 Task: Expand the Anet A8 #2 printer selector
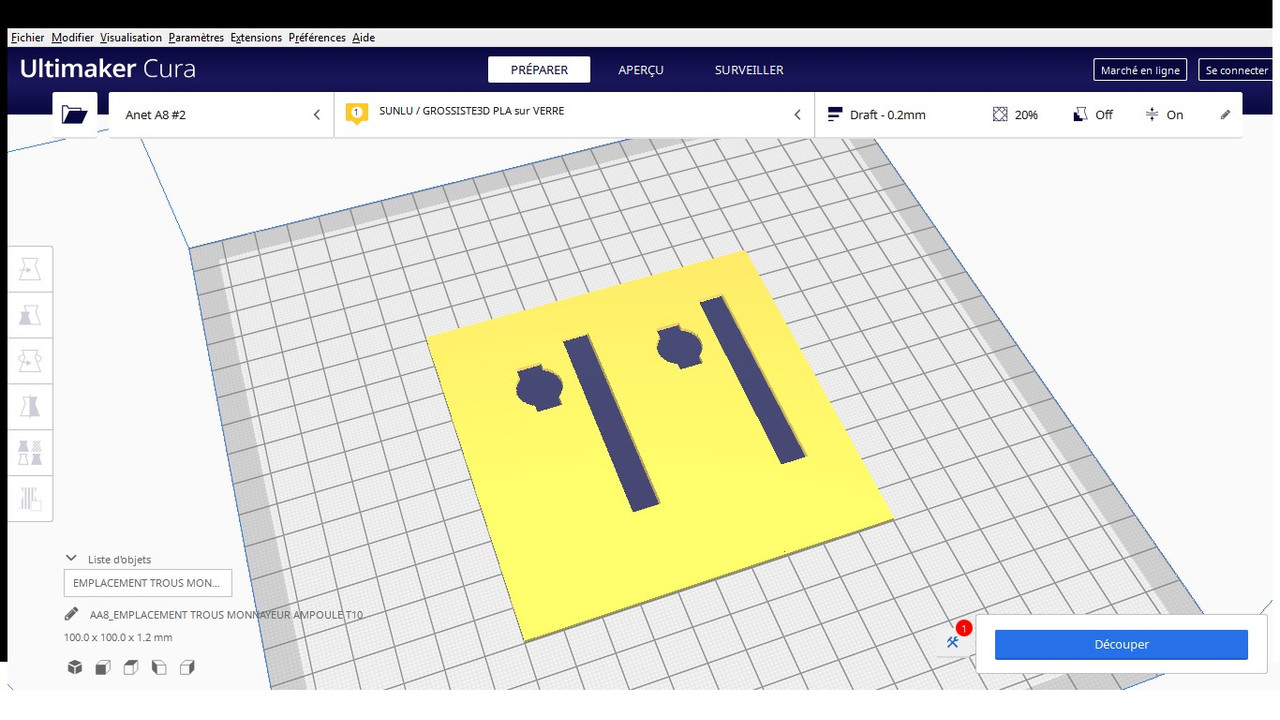click(221, 115)
